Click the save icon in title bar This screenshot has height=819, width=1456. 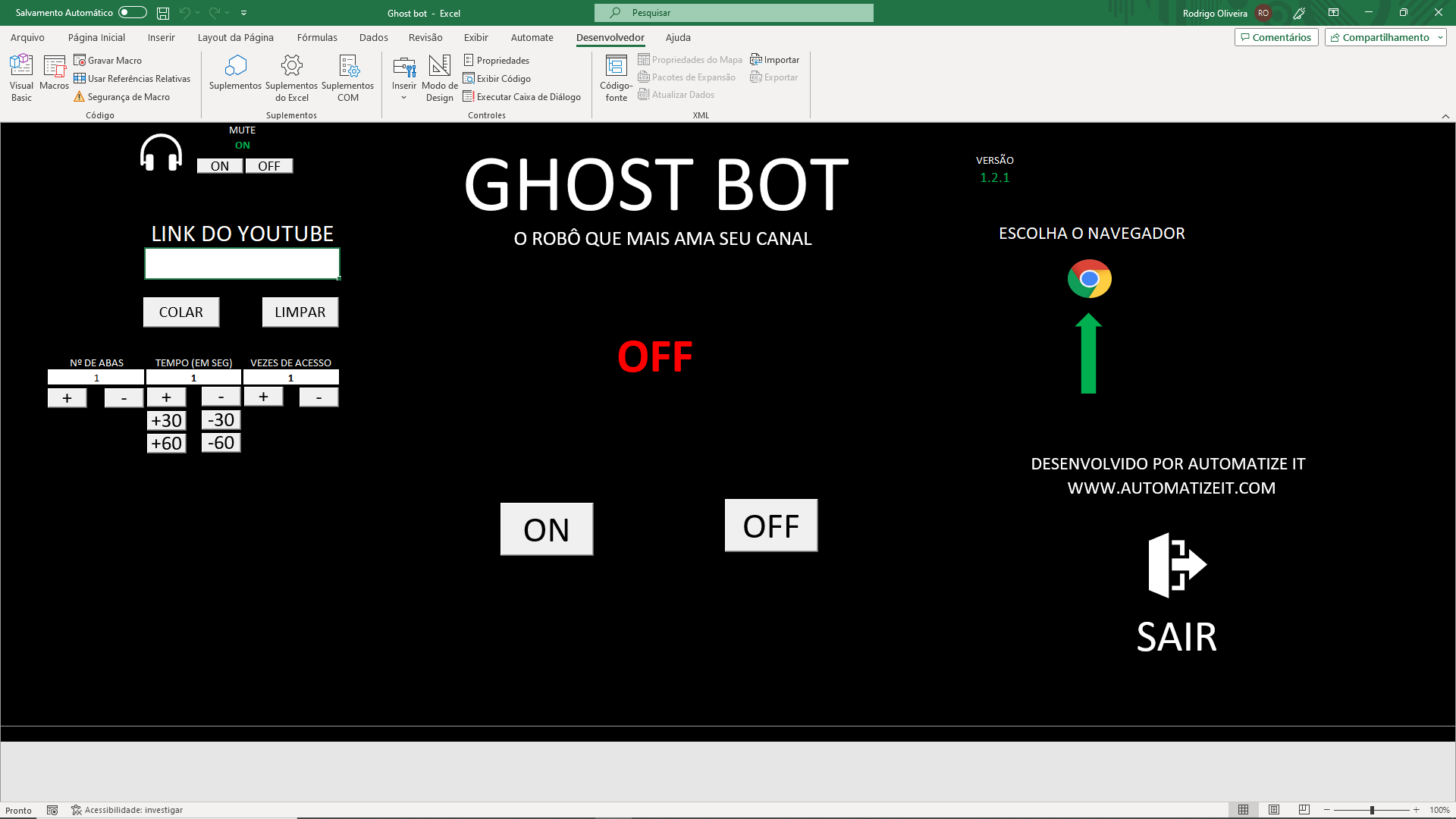[163, 13]
